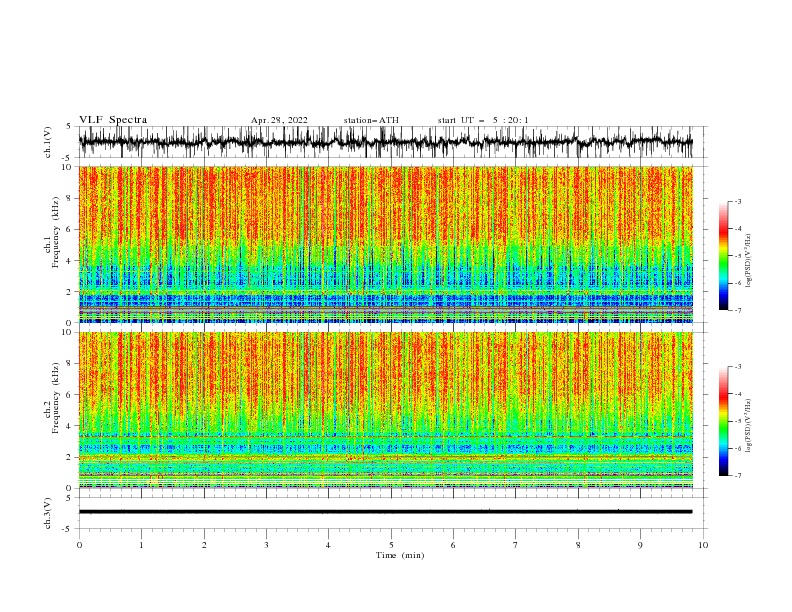Click the "-5" tick on ch.1(V) axis
This screenshot has height=612, width=792.
(x=67, y=158)
